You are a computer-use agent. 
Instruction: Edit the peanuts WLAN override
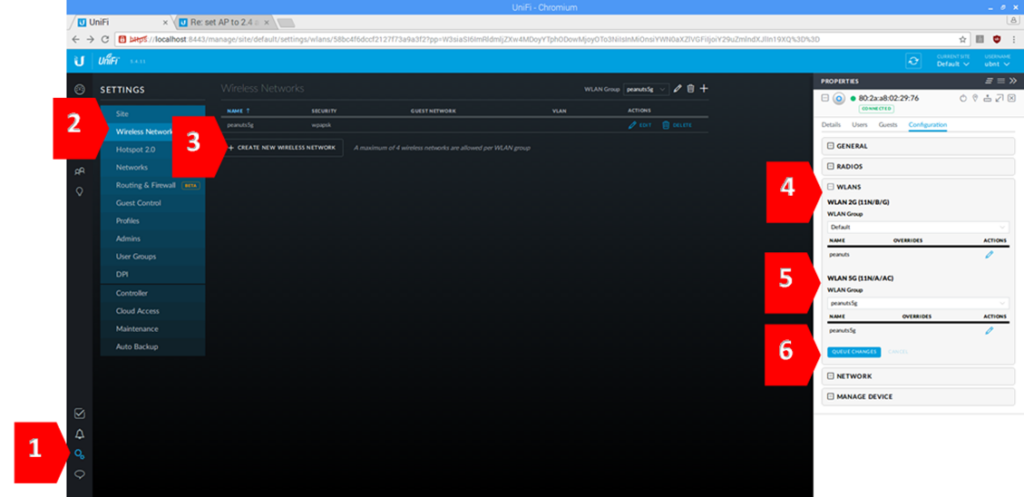(x=989, y=255)
